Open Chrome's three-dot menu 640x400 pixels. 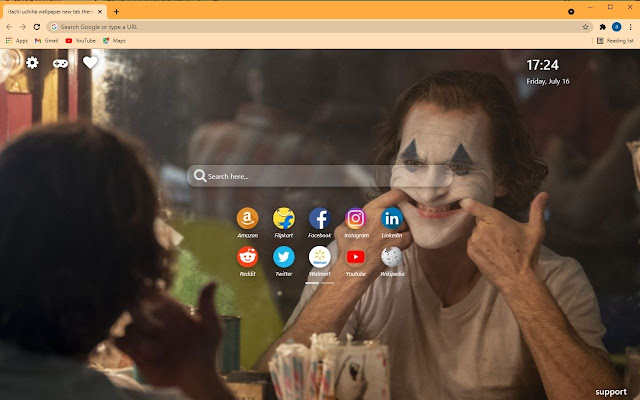click(631, 27)
